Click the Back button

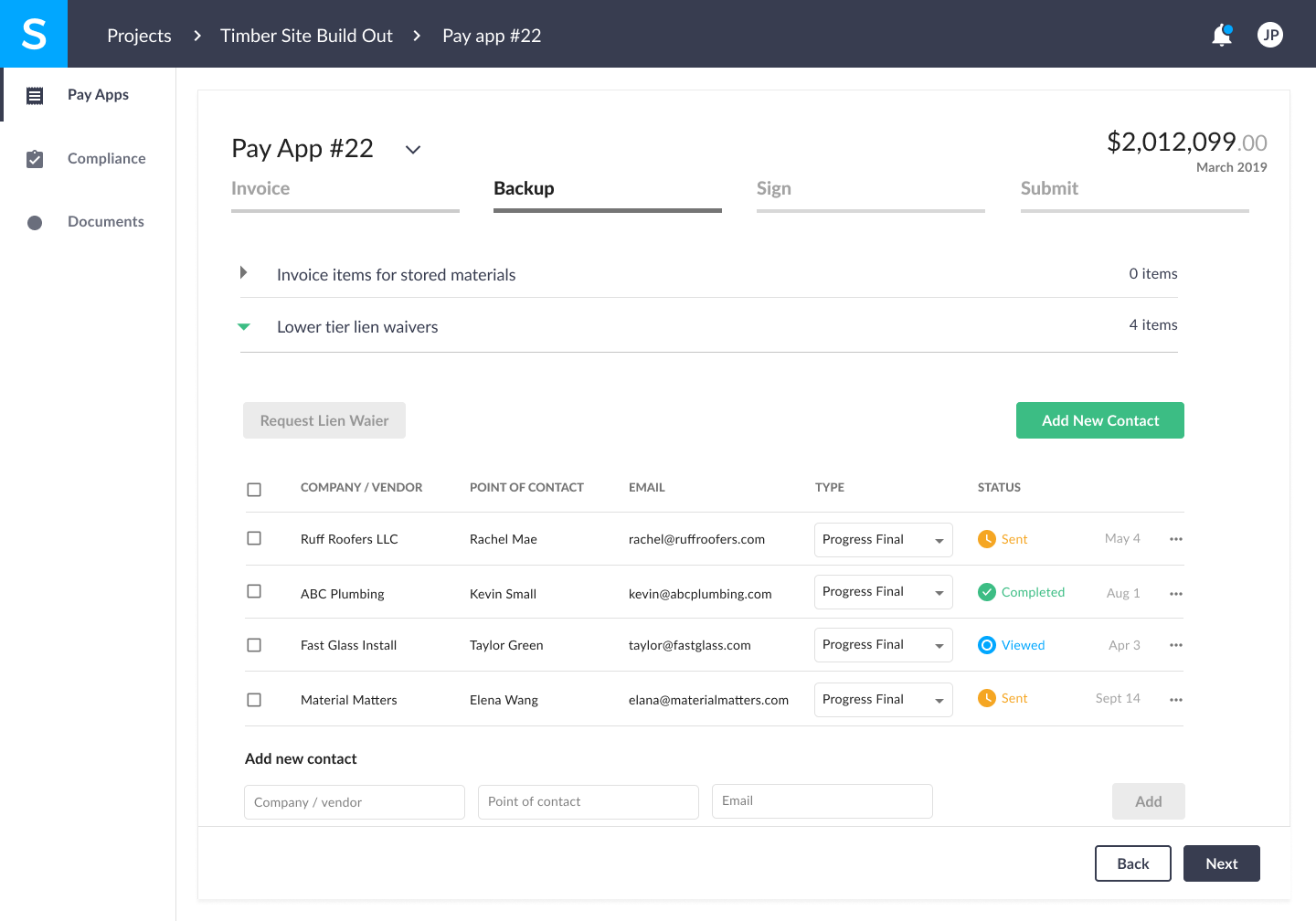[x=1133, y=863]
